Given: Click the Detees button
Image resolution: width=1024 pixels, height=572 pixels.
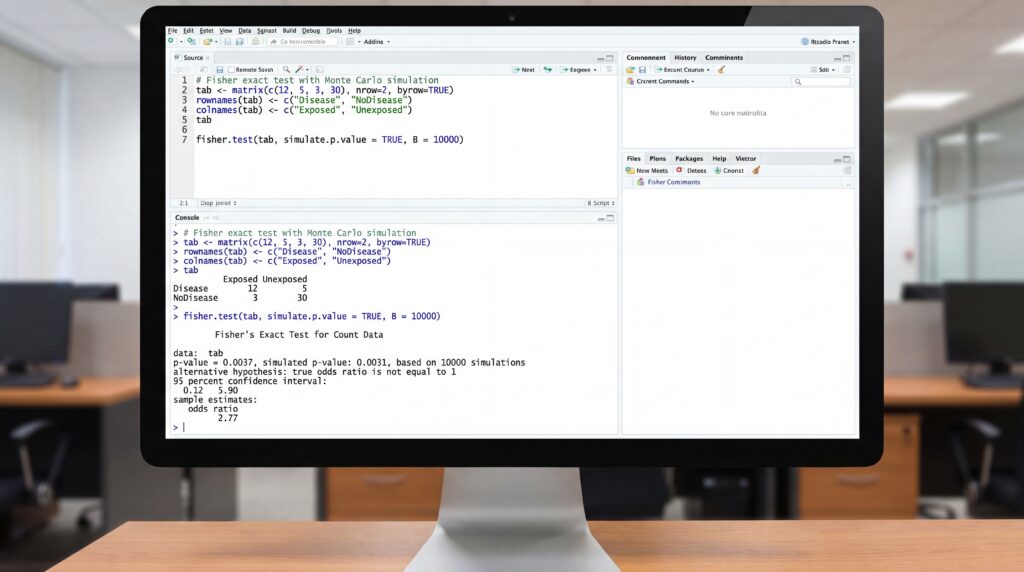Looking at the screenshot, I should coord(692,170).
